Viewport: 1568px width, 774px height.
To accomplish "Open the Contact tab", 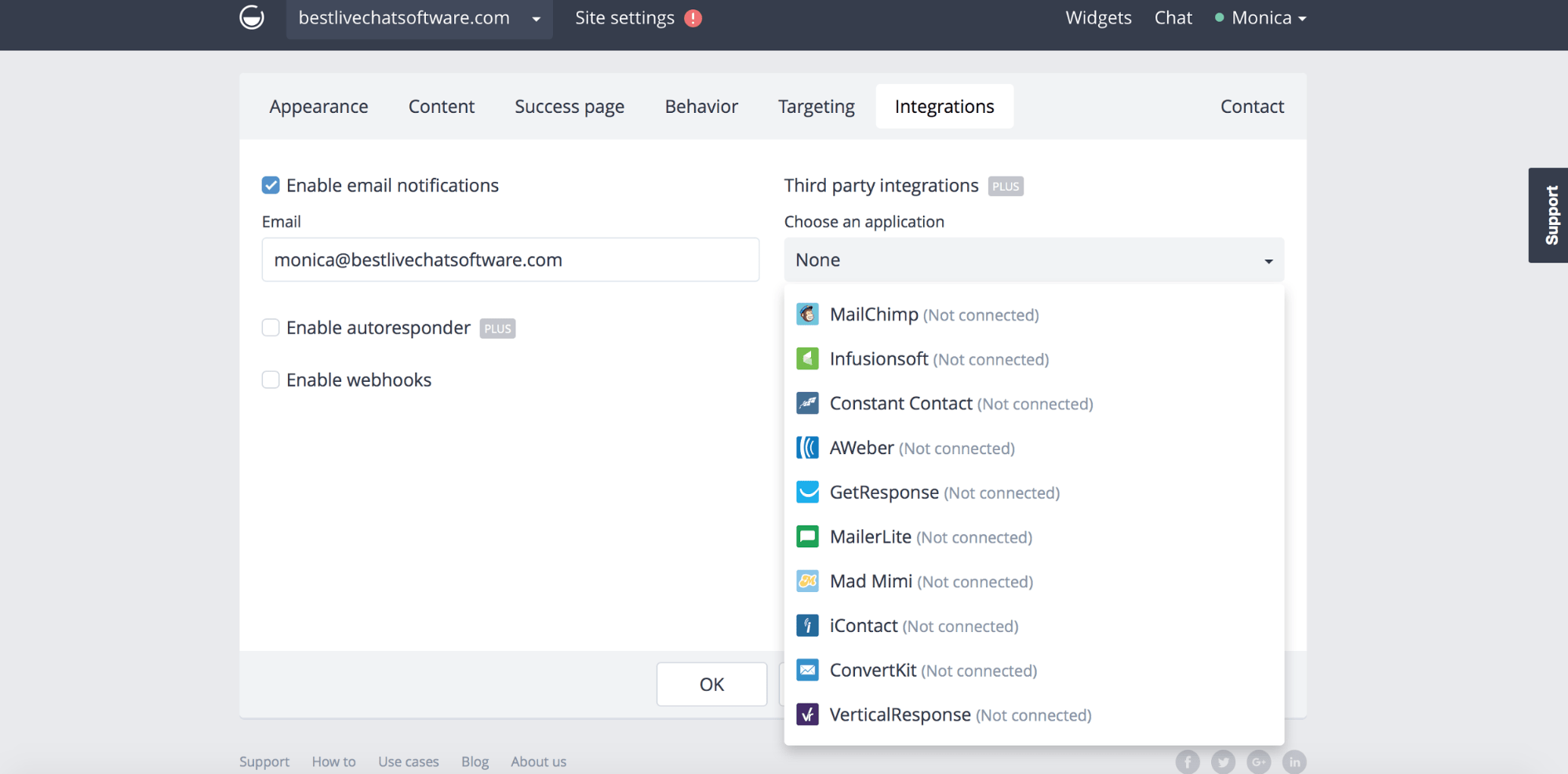I will tap(1252, 107).
